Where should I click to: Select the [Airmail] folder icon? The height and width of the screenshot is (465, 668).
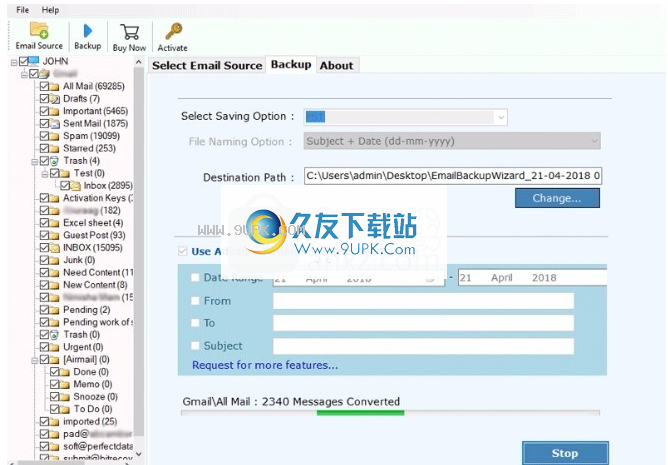(54, 360)
